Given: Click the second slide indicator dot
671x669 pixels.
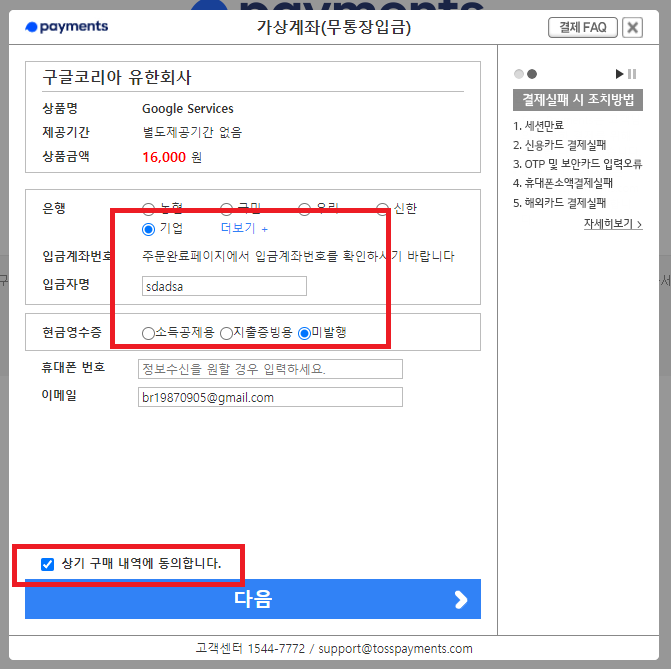Looking at the screenshot, I should [x=532, y=74].
